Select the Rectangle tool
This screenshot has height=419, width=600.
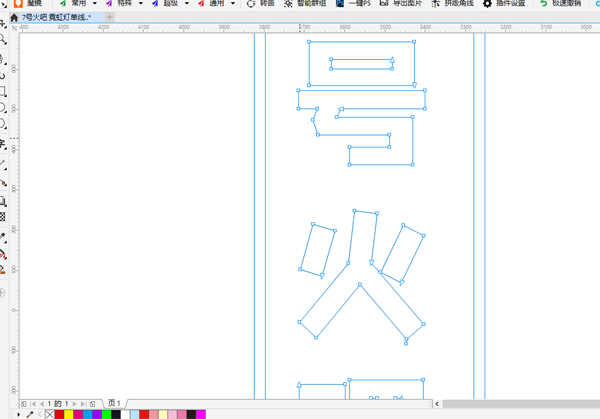[x=3, y=91]
